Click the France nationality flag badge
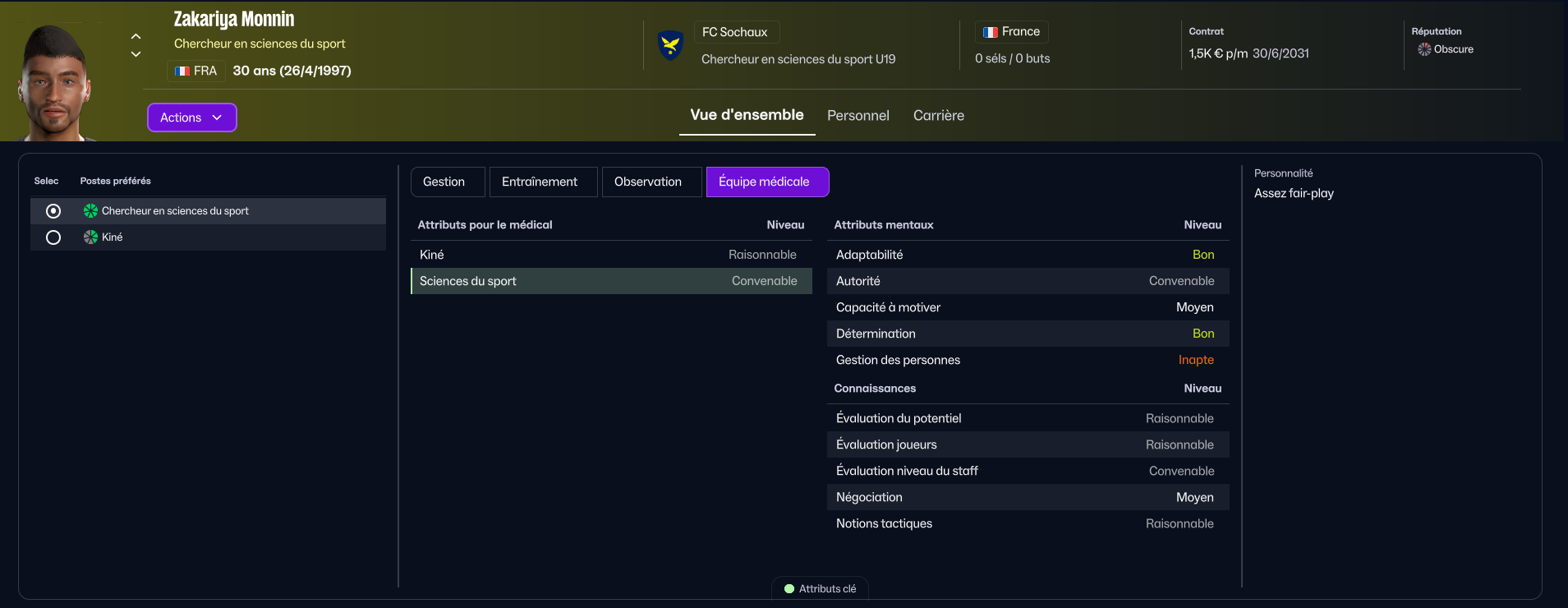This screenshot has width=1568, height=608. [991, 32]
